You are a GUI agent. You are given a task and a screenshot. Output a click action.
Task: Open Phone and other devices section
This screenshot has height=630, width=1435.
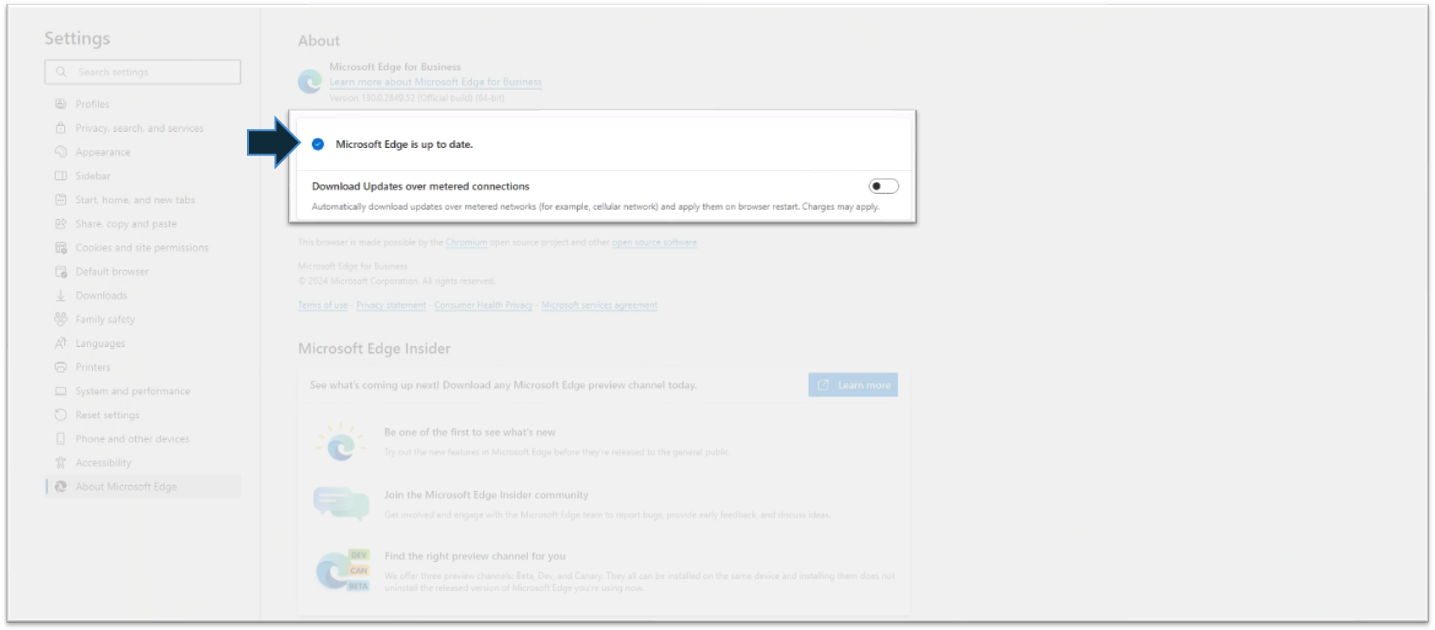[132, 439]
